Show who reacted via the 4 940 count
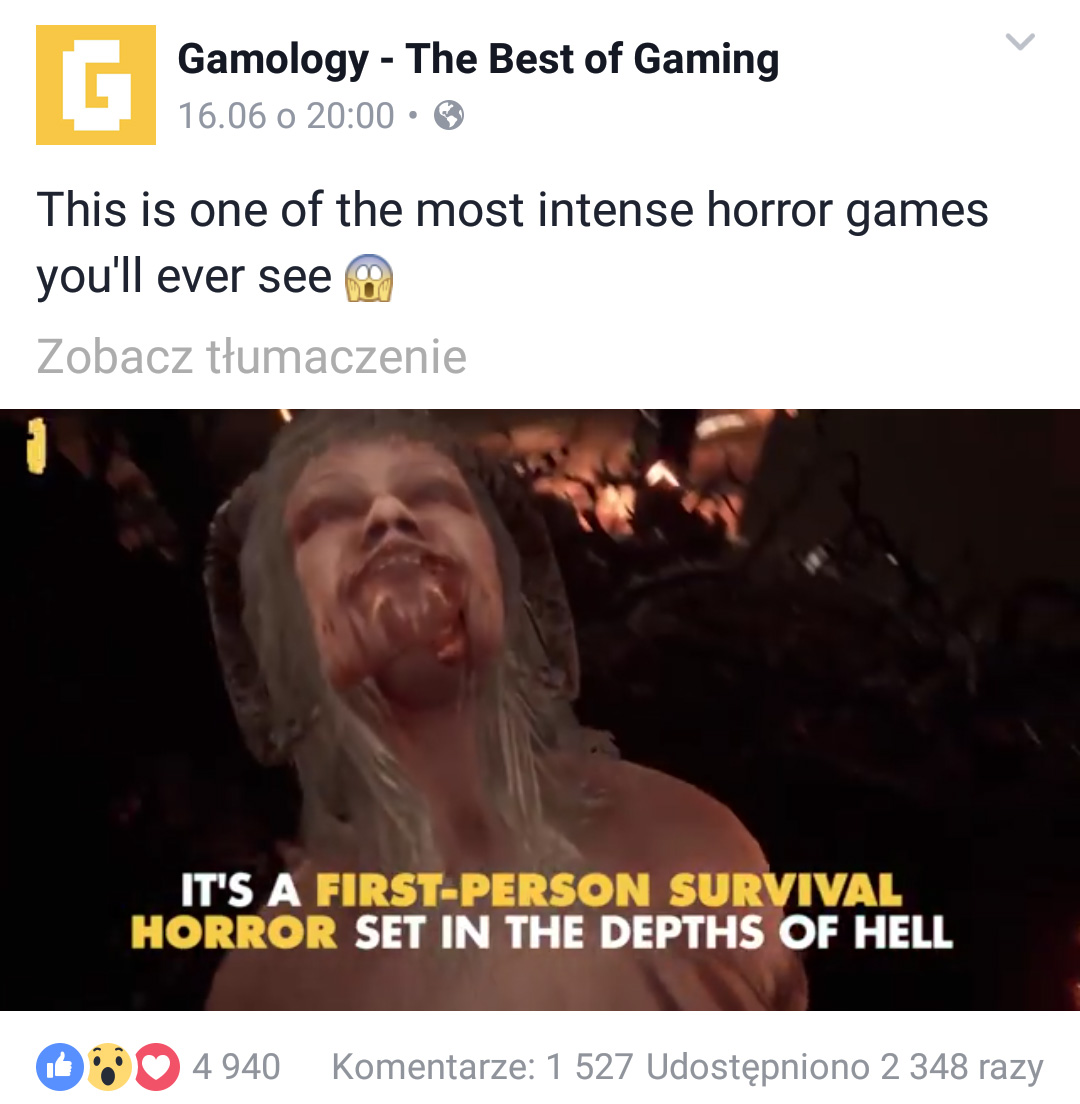Image resolution: width=1080 pixels, height=1104 pixels. [237, 1067]
